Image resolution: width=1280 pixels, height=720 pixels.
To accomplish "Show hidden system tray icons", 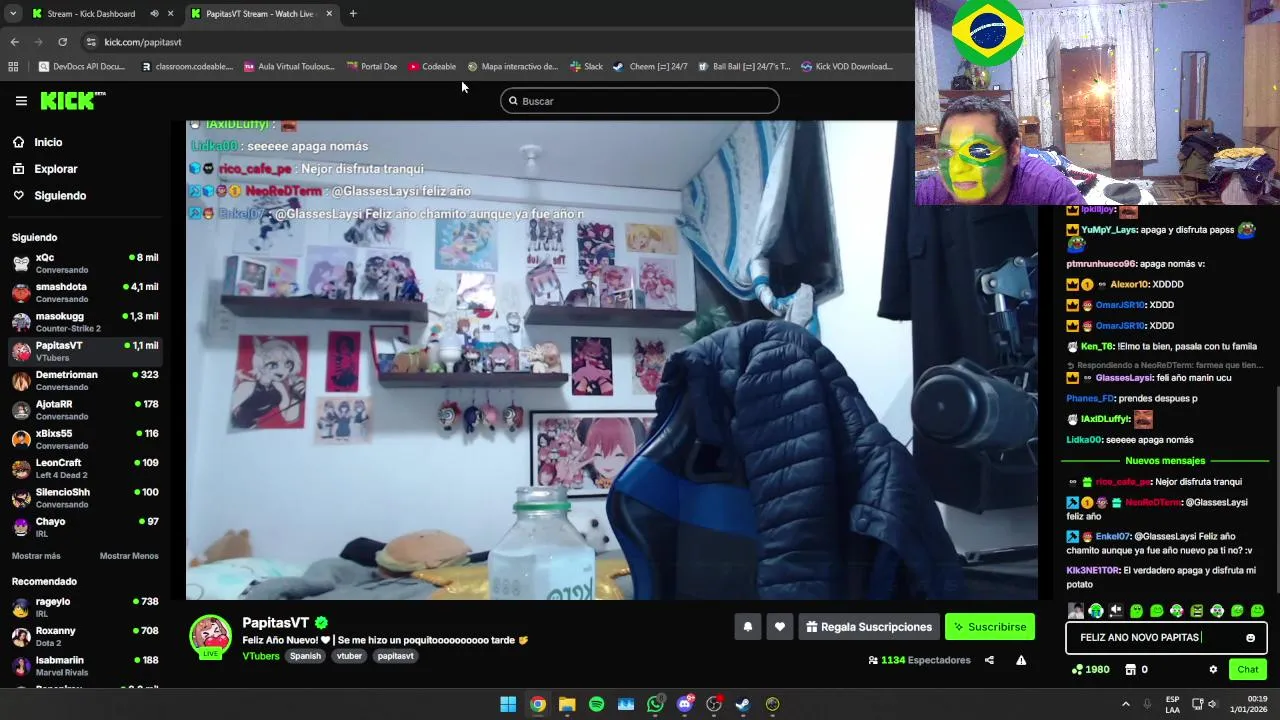I will click(1125, 704).
